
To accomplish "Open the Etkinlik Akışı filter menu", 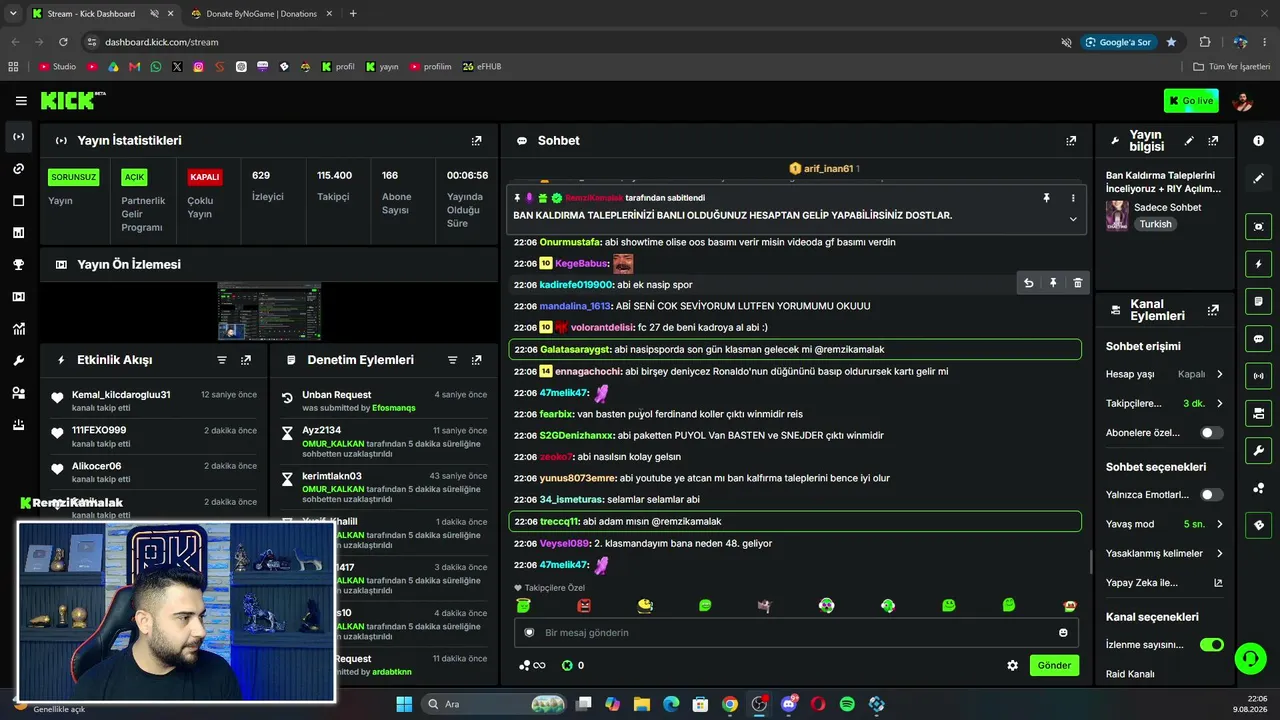I will [222, 360].
